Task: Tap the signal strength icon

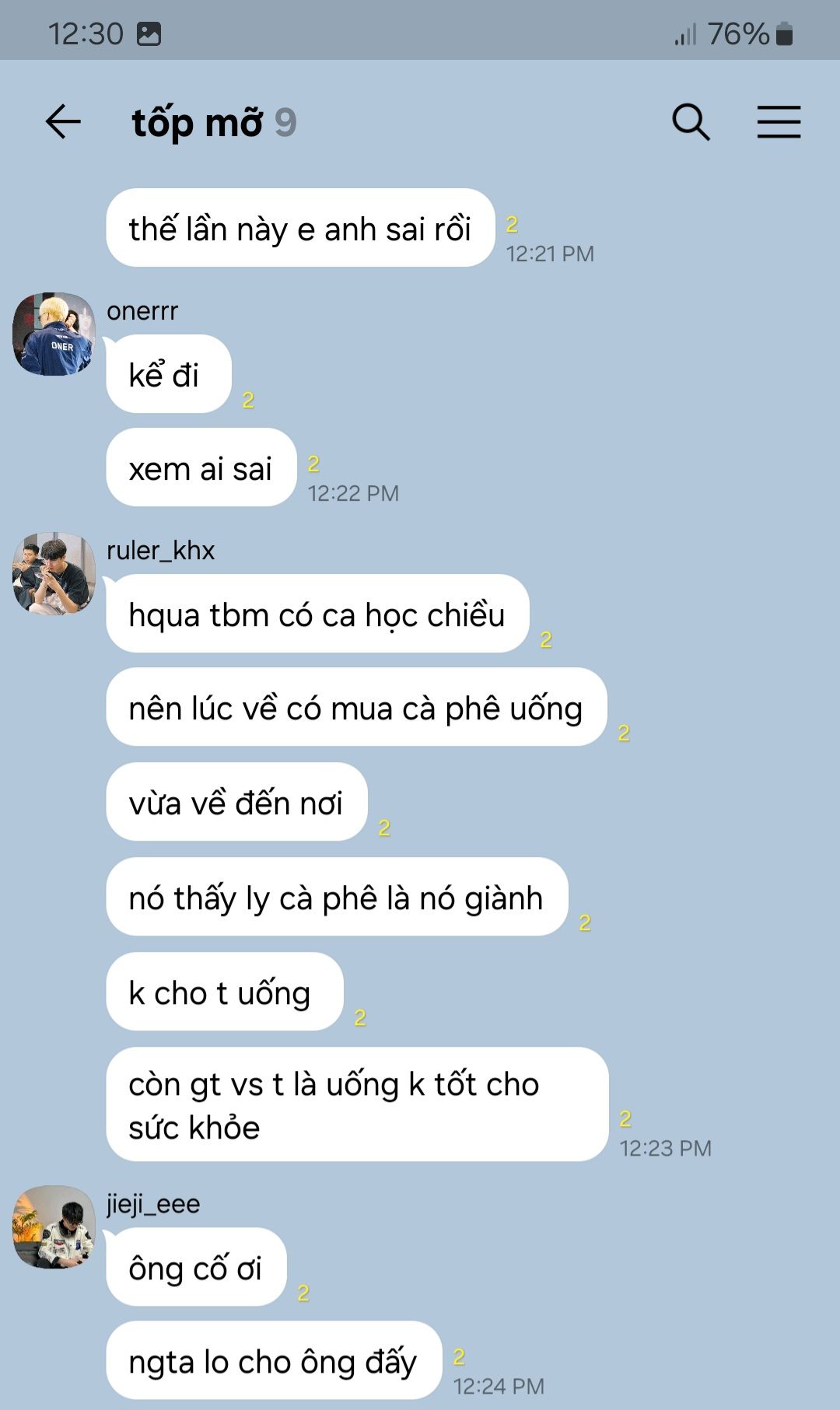Action: tap(685, 34)
